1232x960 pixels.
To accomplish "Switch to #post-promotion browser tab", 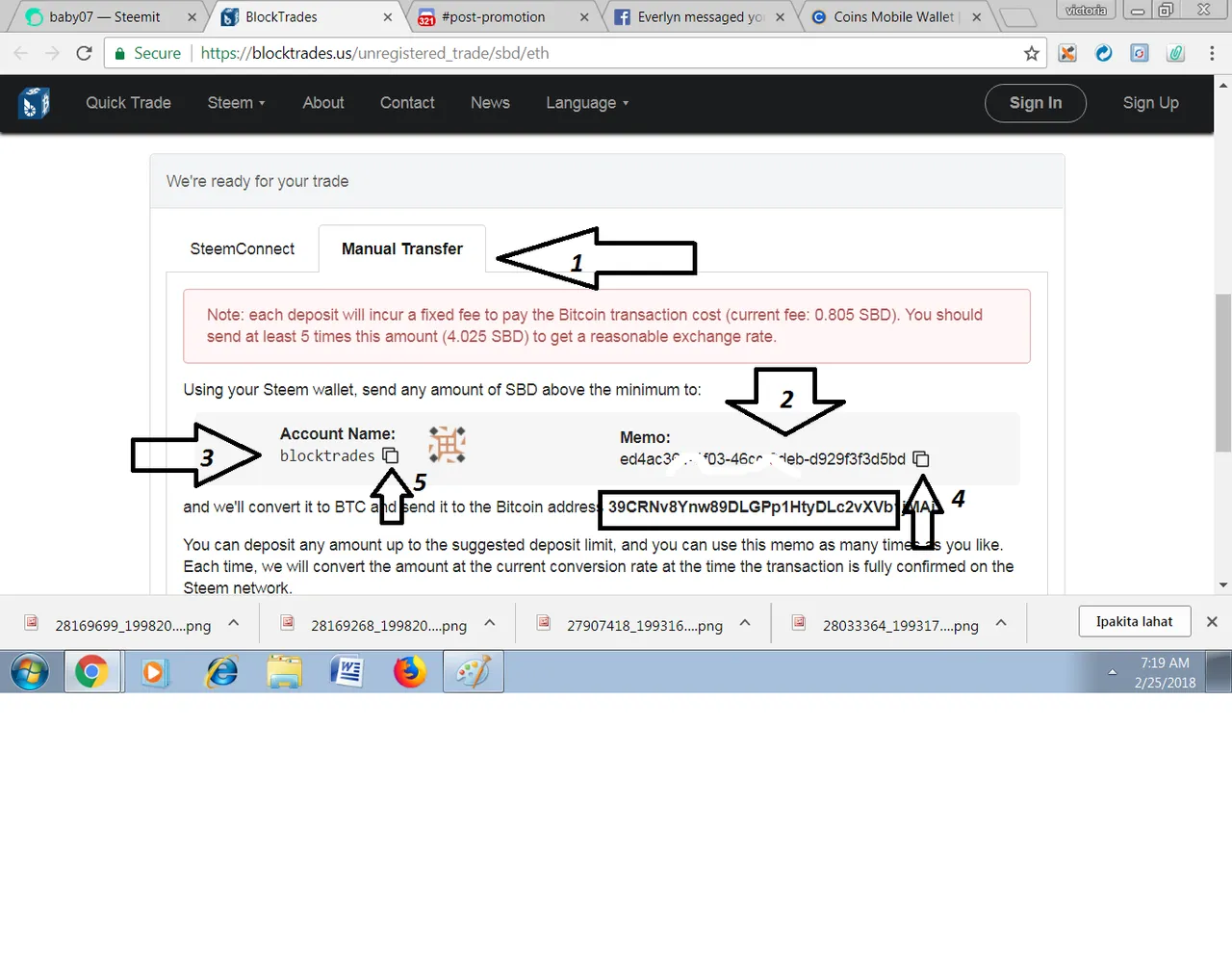I will pyautogui.click(x=493, y=17).
